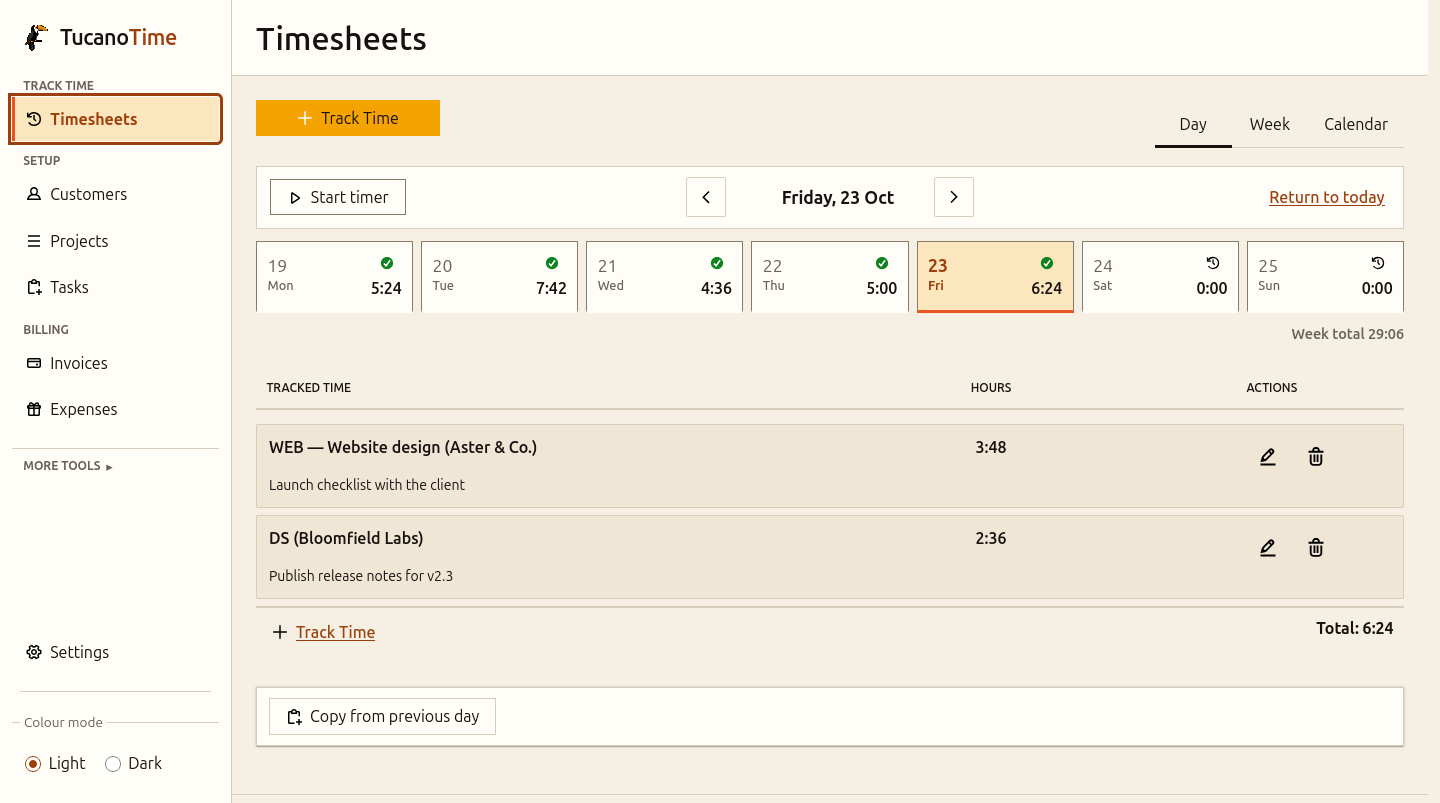Select Tuesday 20 day card

pyautogui.click(x=499, y=277)
